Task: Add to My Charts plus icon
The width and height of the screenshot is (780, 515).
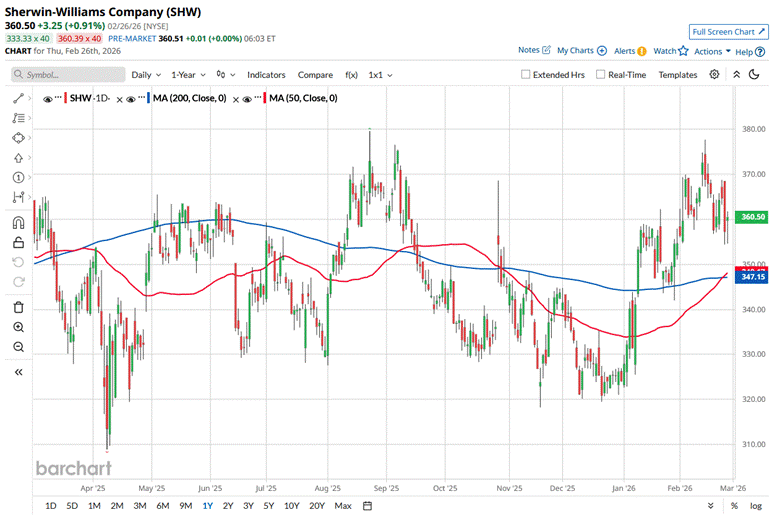Action: pyautogui.click(x=602, y=51)
